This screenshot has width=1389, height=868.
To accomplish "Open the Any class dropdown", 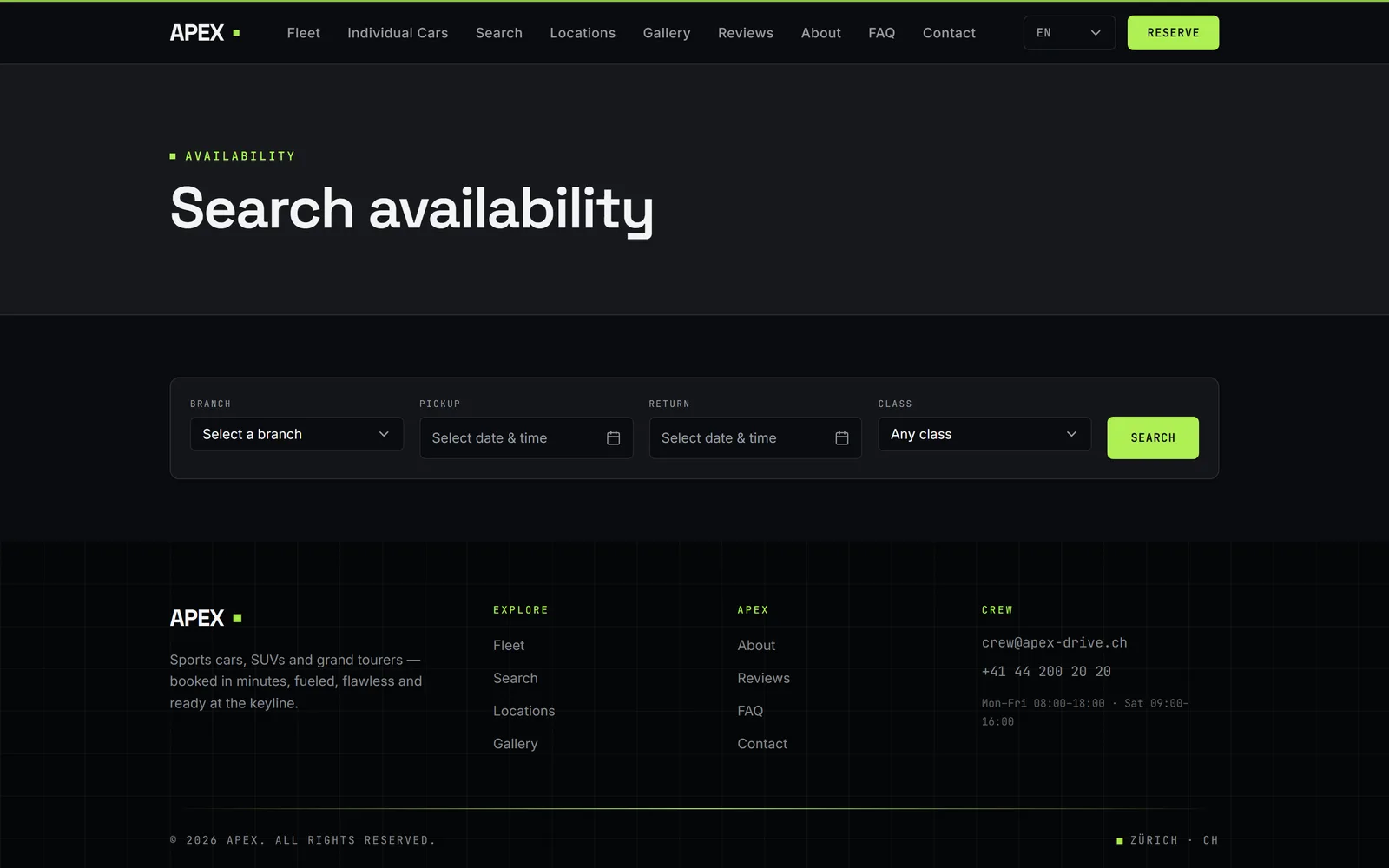I will [984, 434].
